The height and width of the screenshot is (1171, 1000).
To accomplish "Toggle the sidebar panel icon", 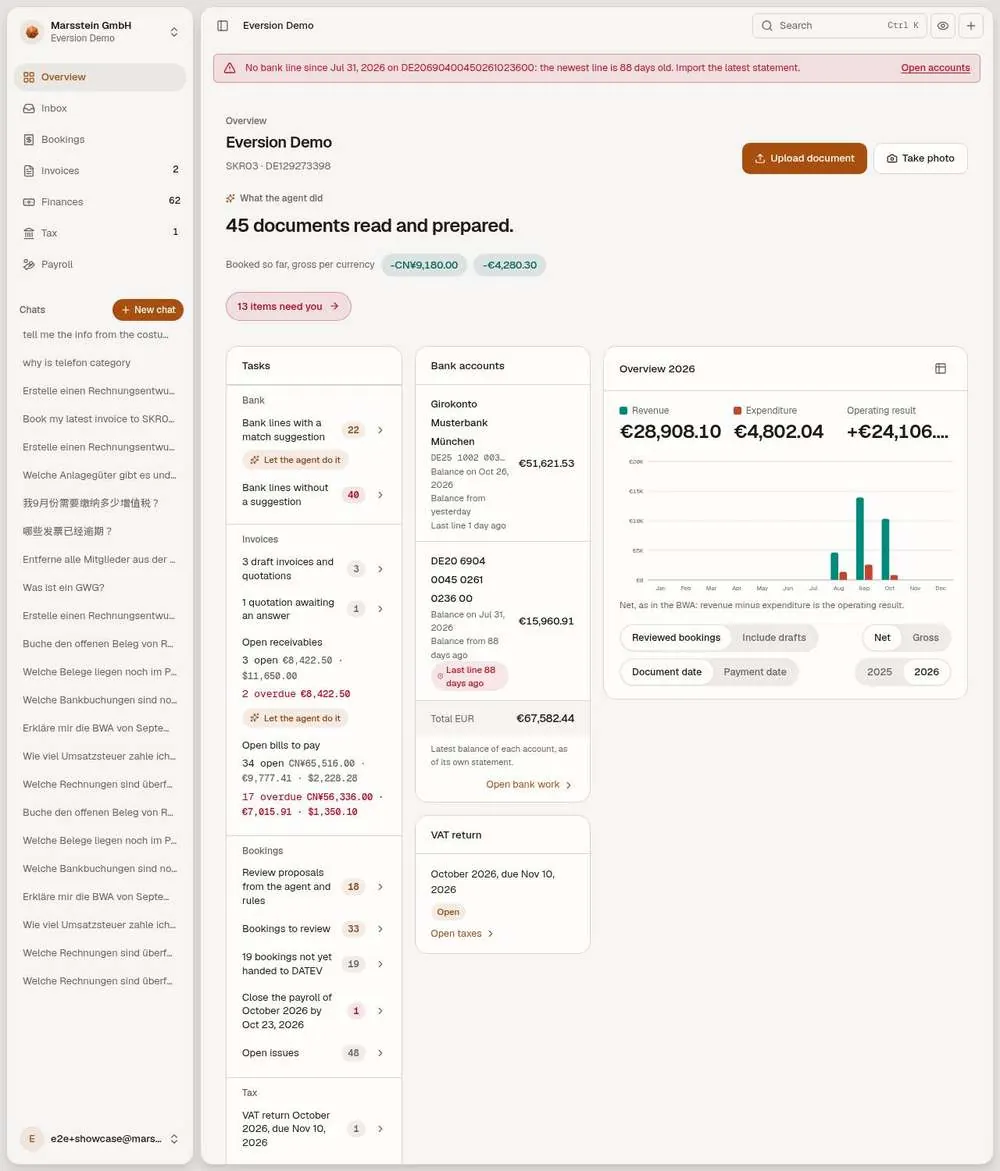I will [223, 25].
